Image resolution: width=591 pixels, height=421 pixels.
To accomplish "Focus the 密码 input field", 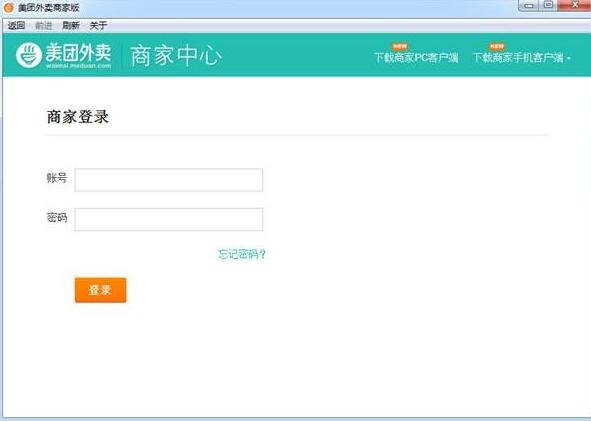I will coord(168,219).
